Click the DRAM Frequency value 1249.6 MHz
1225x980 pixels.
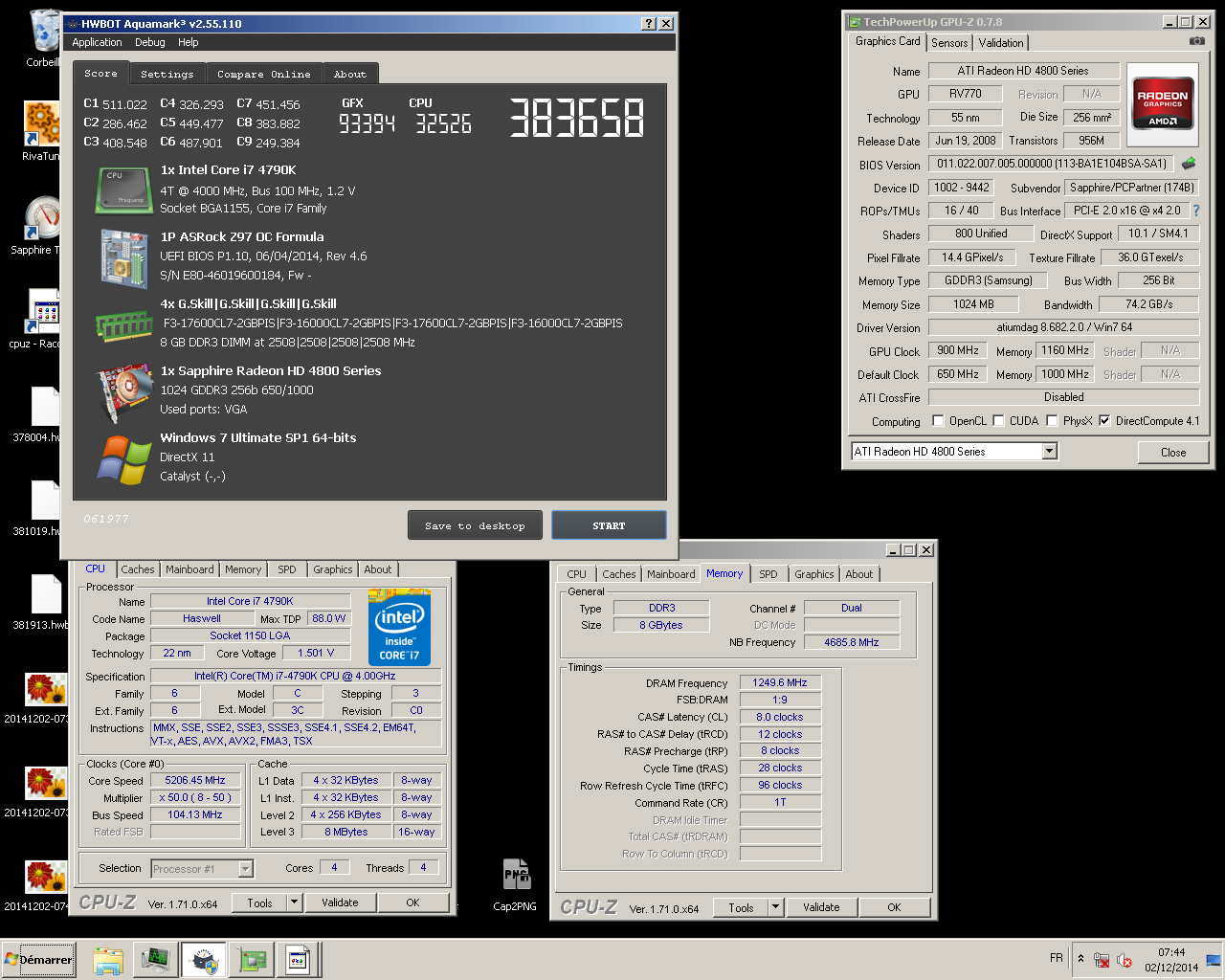(779, 682)
